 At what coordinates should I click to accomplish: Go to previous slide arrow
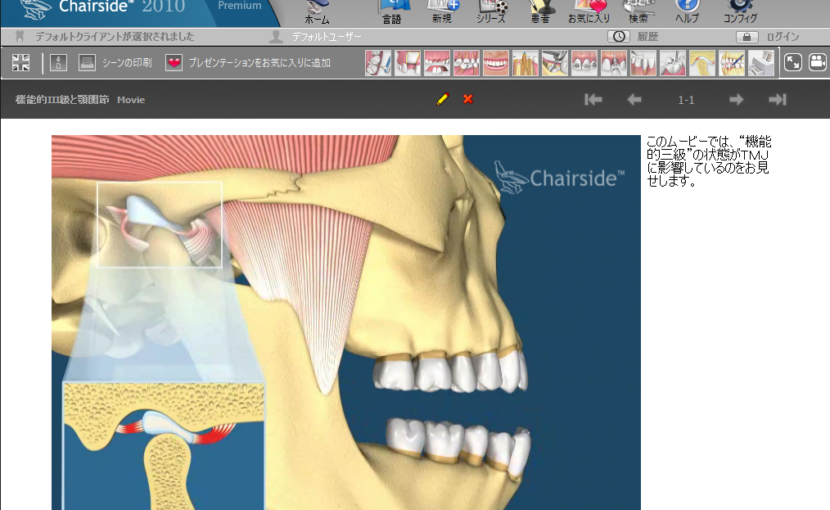pyautogui.click(x=634, y=100)
